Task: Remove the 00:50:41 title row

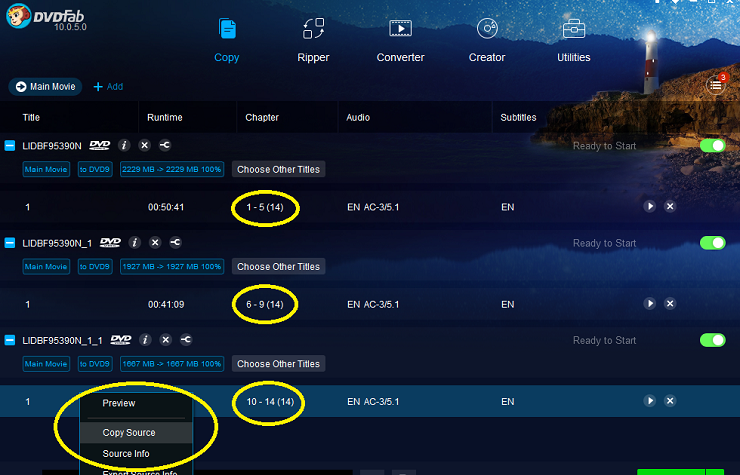Action: pyautogui.click(x=670, y=206)
